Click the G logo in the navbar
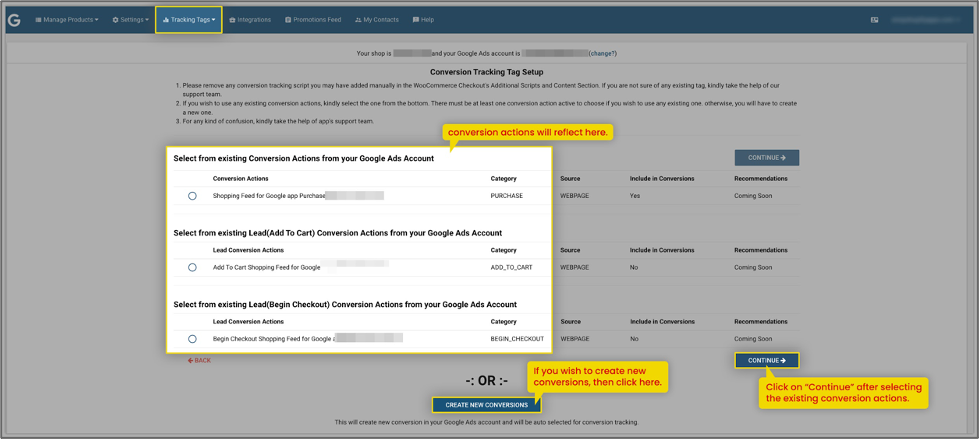This screenshot has width=979, height=439. click(14, 20)
